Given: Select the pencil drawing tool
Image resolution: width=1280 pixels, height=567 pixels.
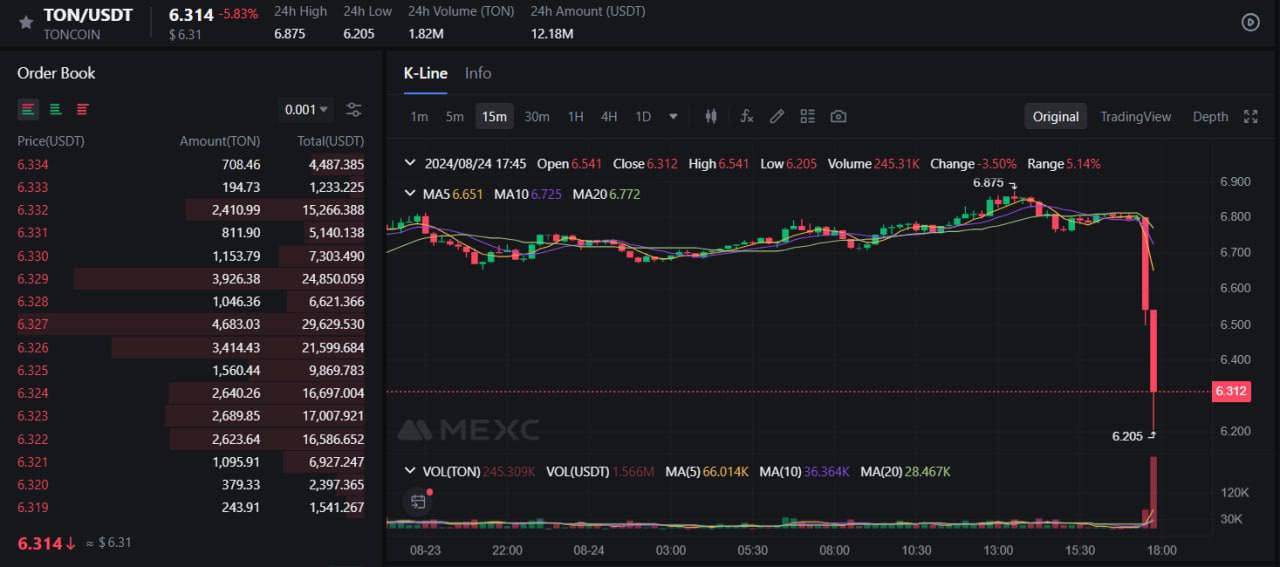Looking at the screenshot, I should [776, 116].
